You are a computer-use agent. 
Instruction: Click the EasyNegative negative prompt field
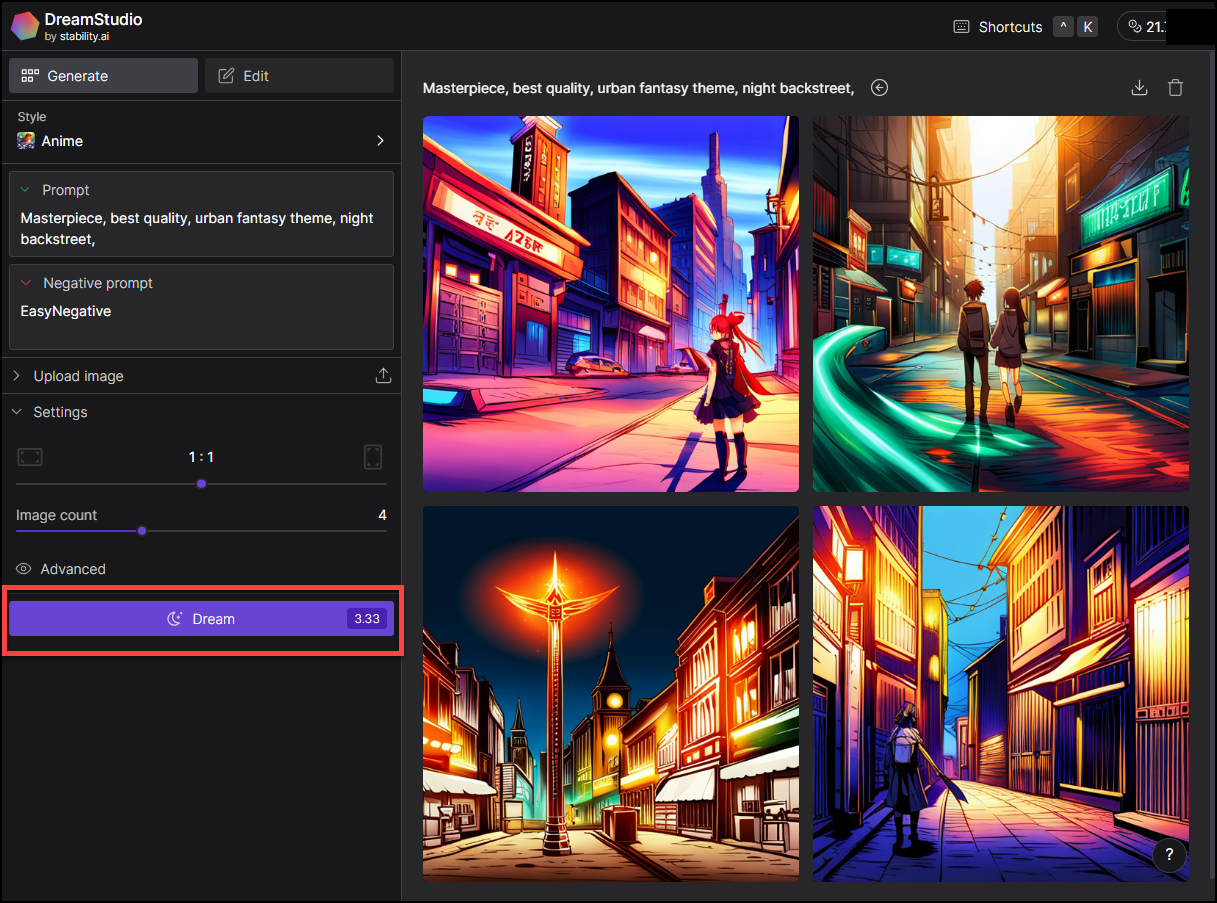click(201, 311)
